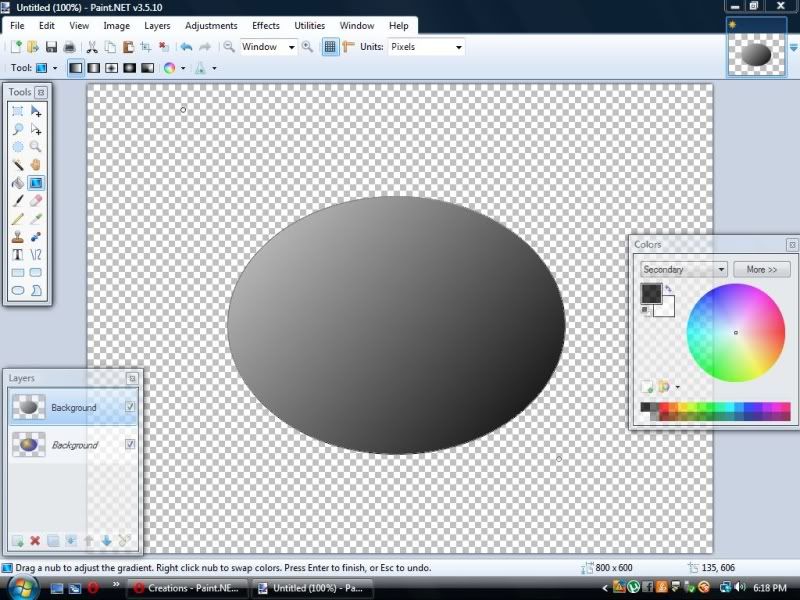Select the Zoom tool in Tools panel

(x=36, y=146)
